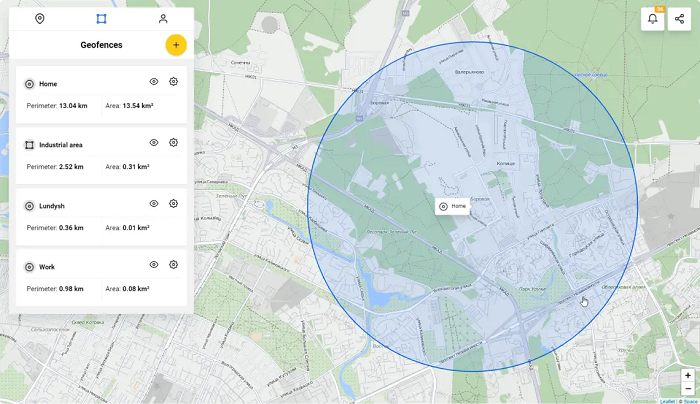
Task: Toggle visibility of Home geofence
Action: coord(154,82)
